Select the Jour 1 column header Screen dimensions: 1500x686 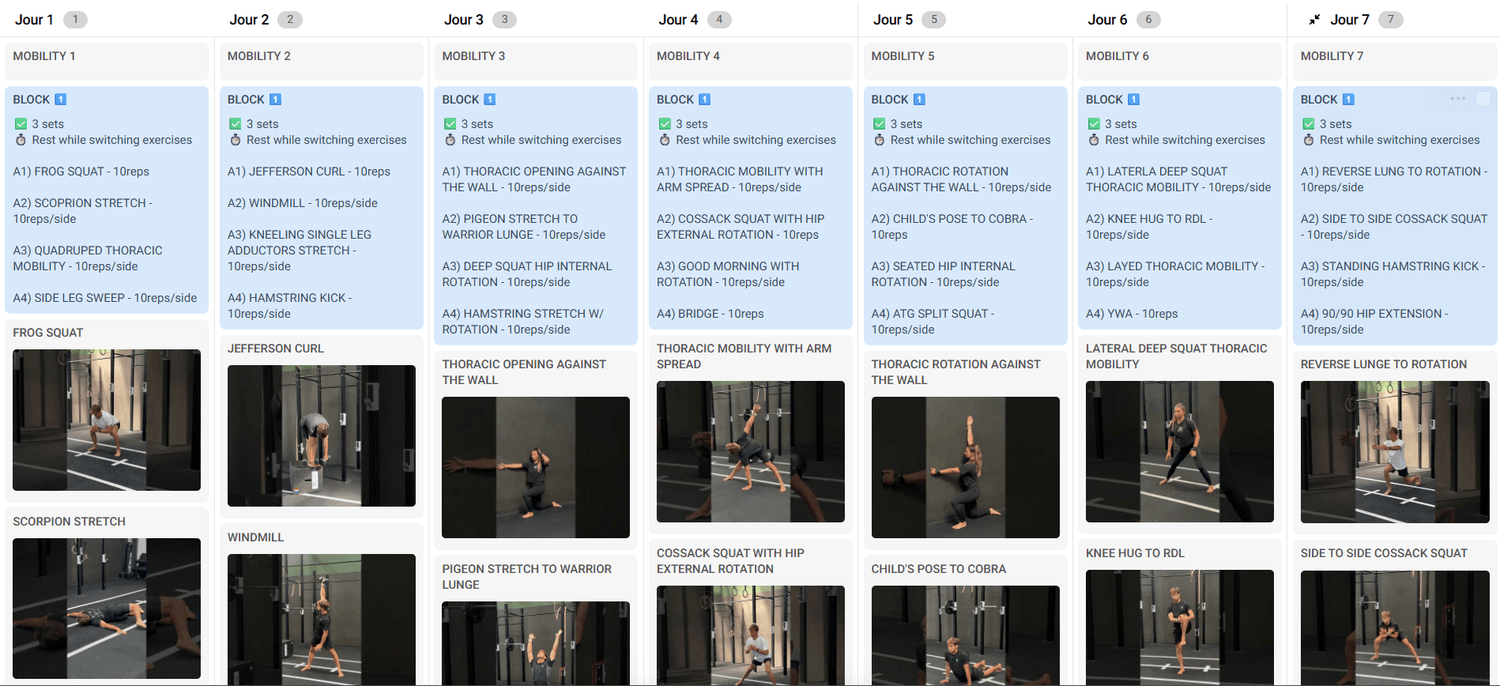pyautogui.click(x=35, y=20)
